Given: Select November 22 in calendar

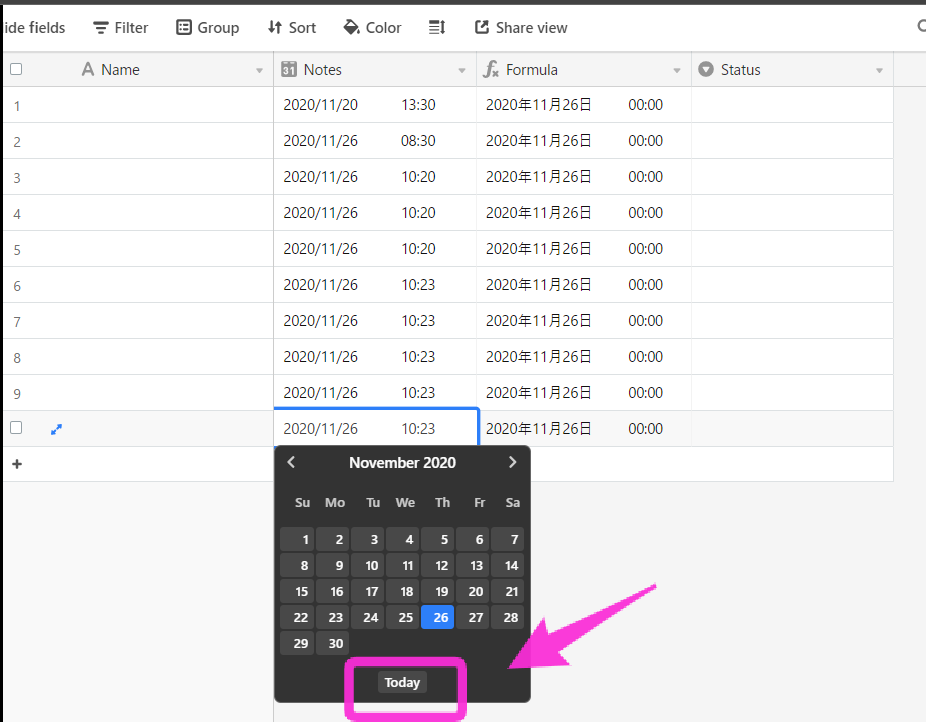Looking at the screenshot, I should [297, 617].
